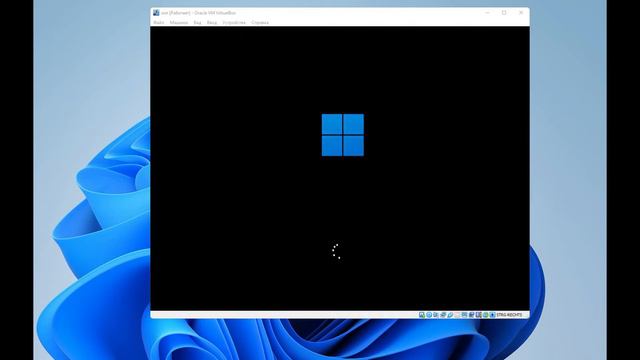The height and width of the screenshot is (360, 640).
Task: Close the VirtualBox VM window
Action: [521, 13]
